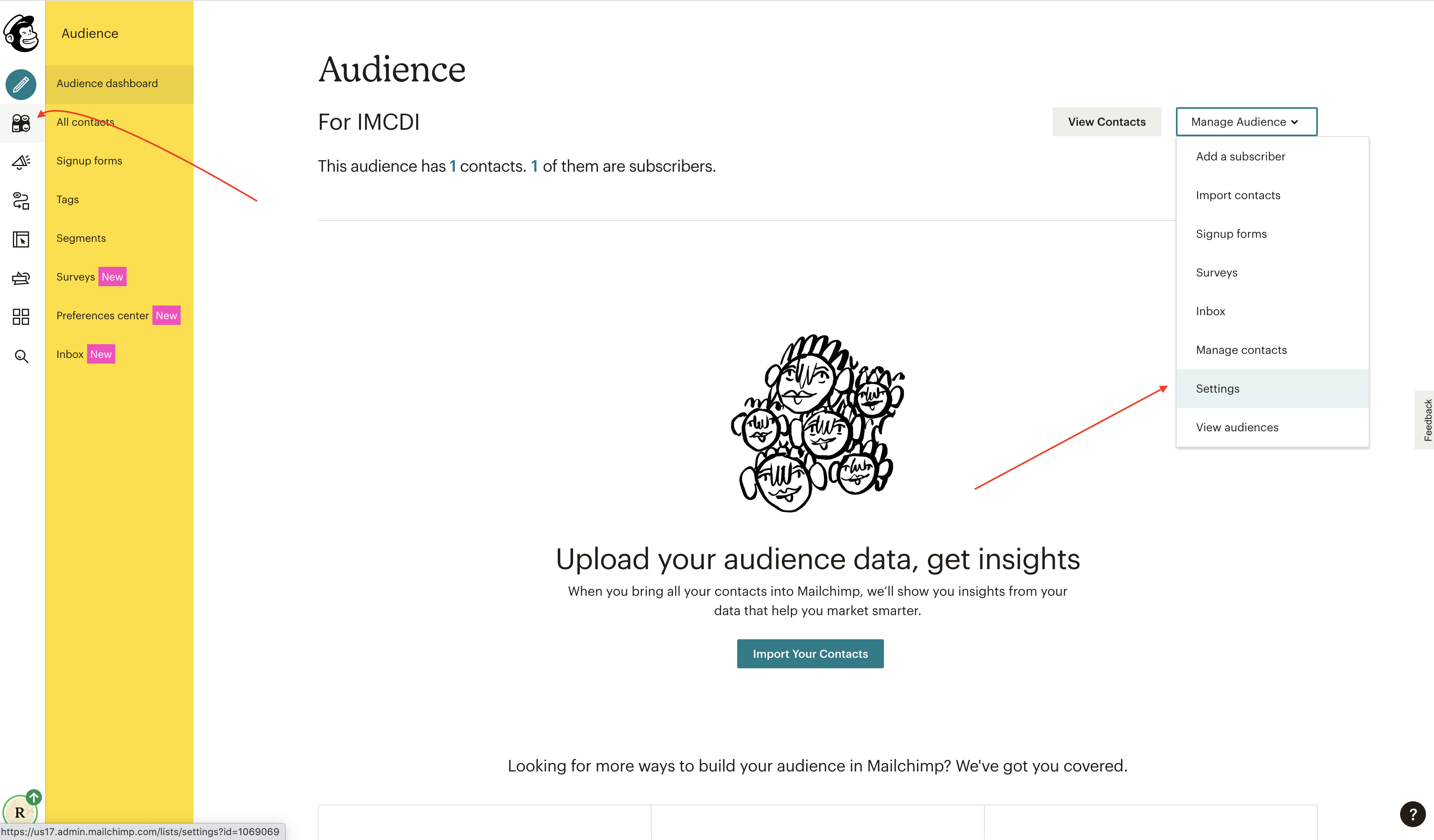Open the Content studio icon

click(21, 278)
